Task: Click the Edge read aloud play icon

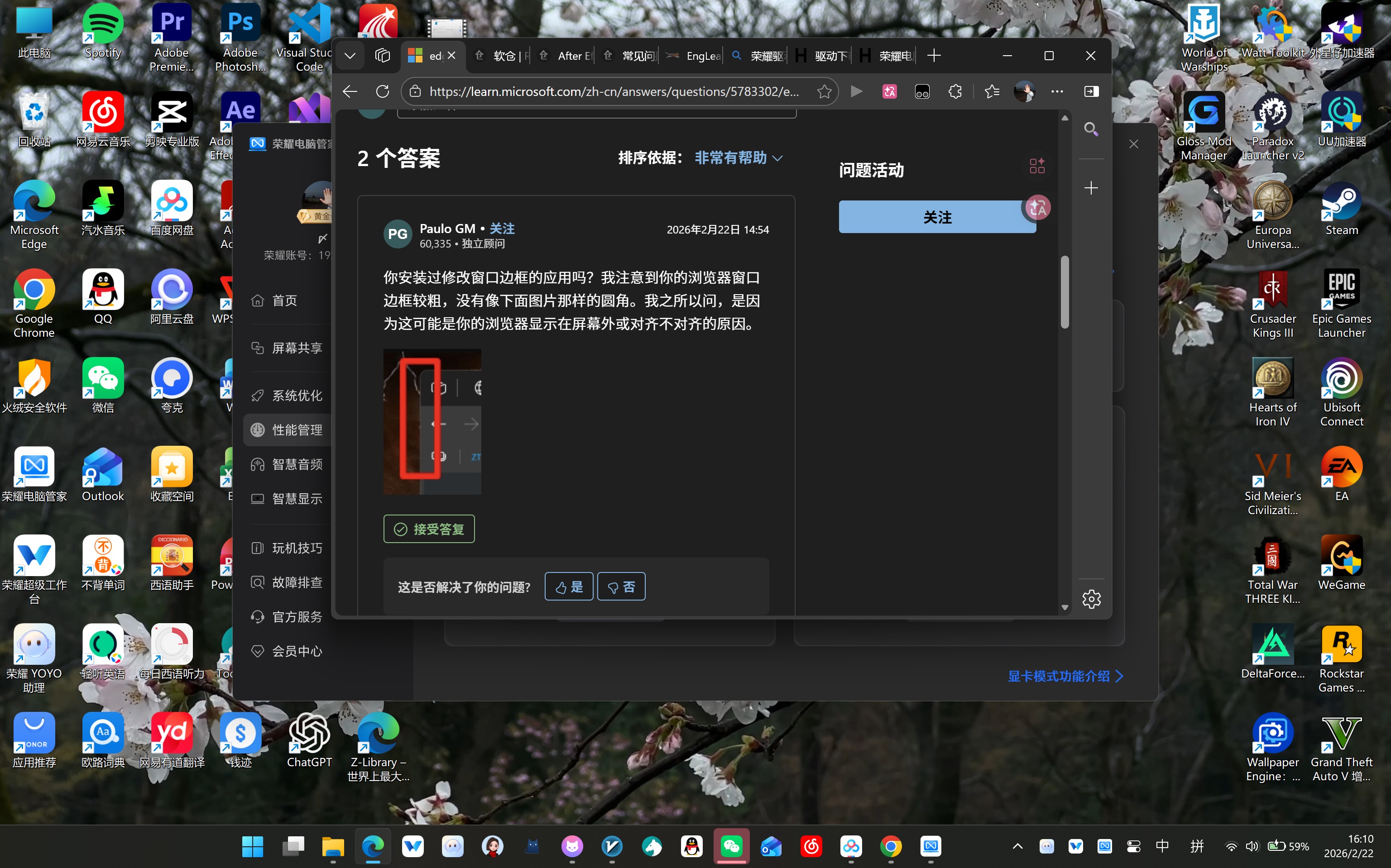Action: click(x=857, y=91)
